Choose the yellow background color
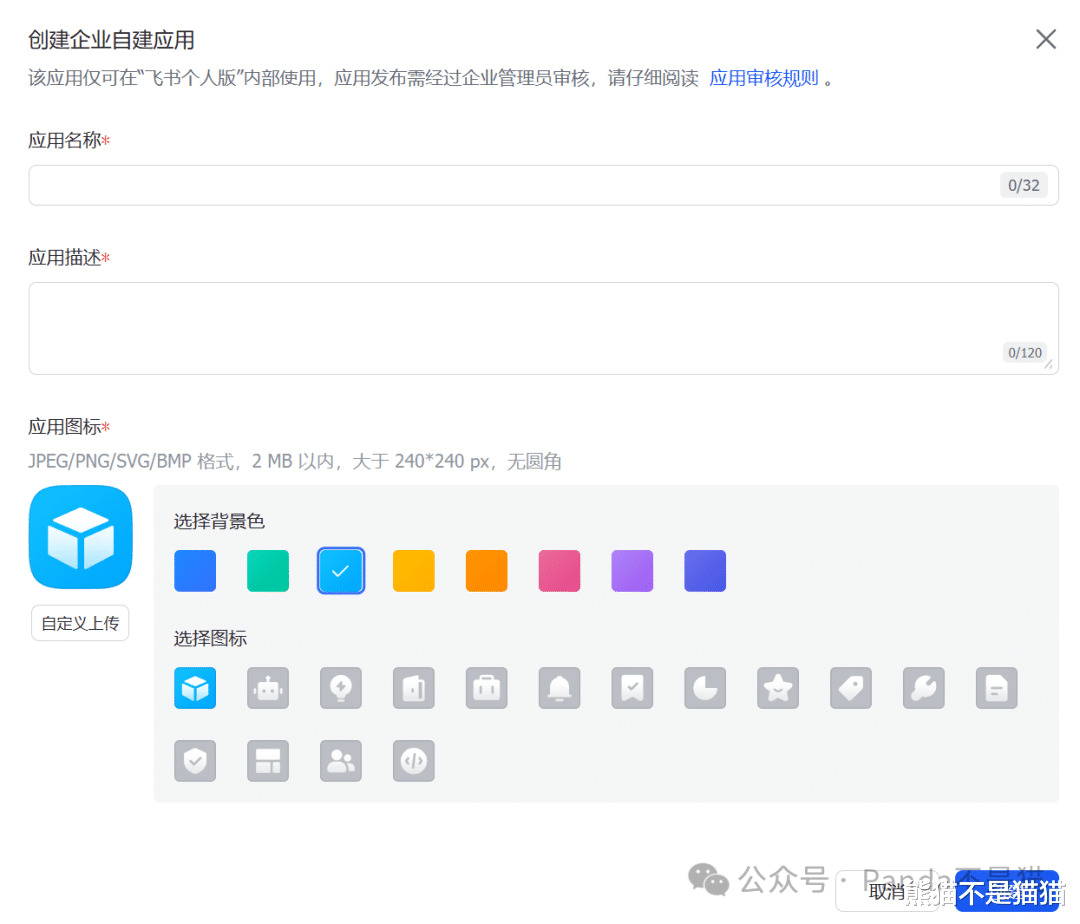The image size is (1080, 924). point(414,571)
